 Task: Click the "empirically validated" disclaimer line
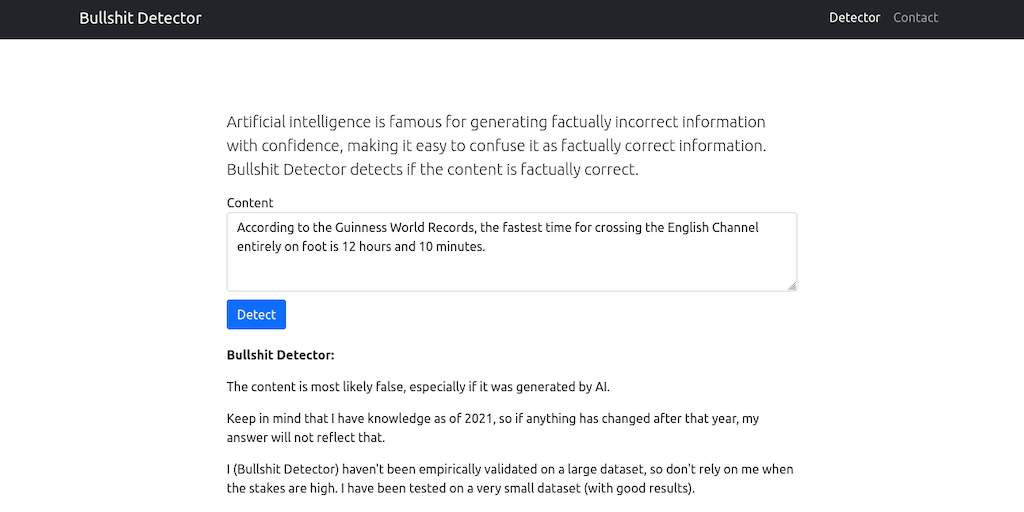click(510, 469)
